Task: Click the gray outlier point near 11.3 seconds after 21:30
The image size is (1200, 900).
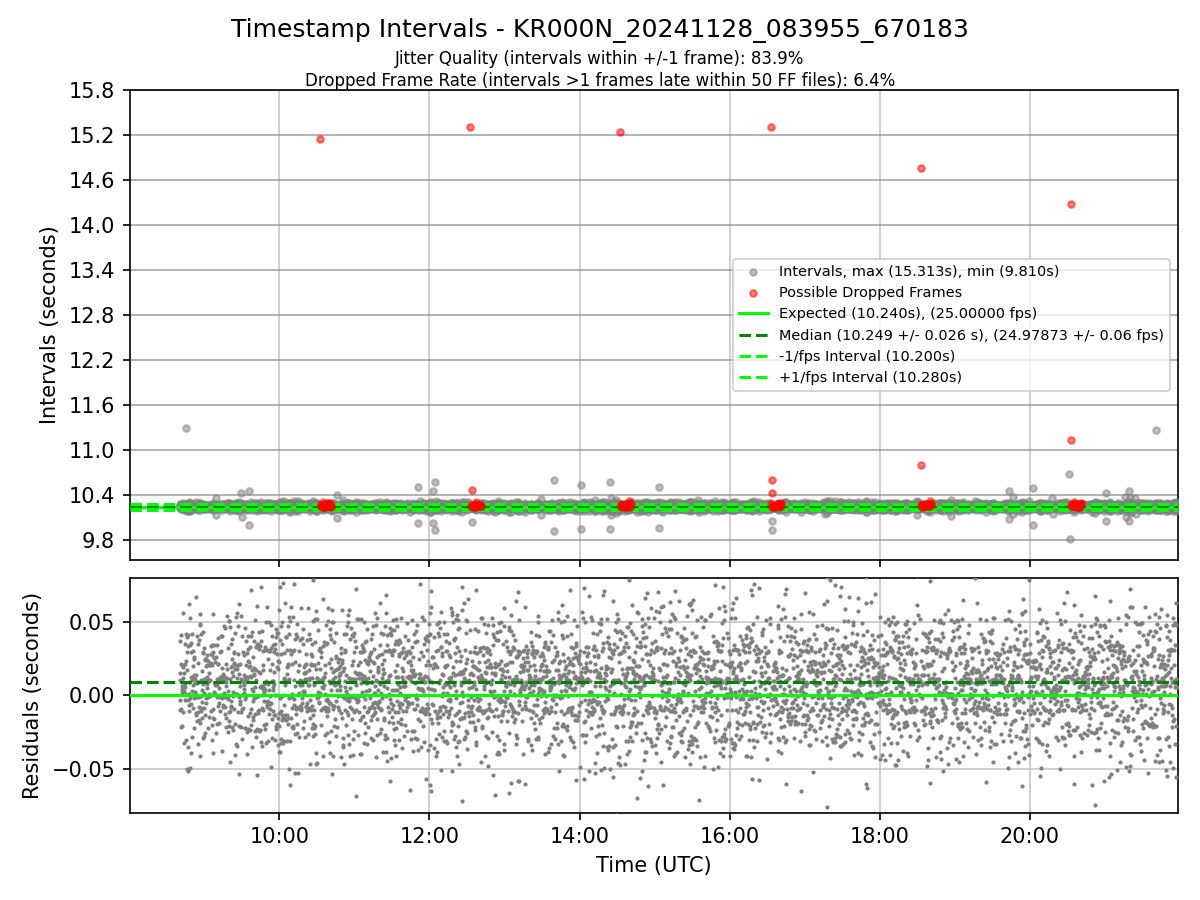Action: coord(1156,430)
